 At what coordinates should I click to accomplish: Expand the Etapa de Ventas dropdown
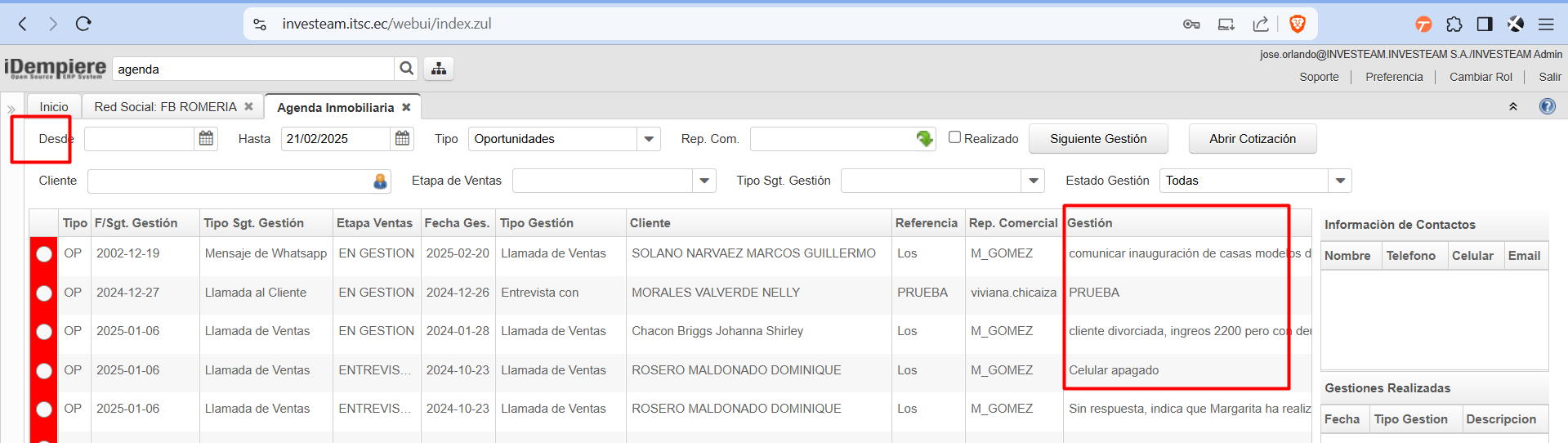704,181
